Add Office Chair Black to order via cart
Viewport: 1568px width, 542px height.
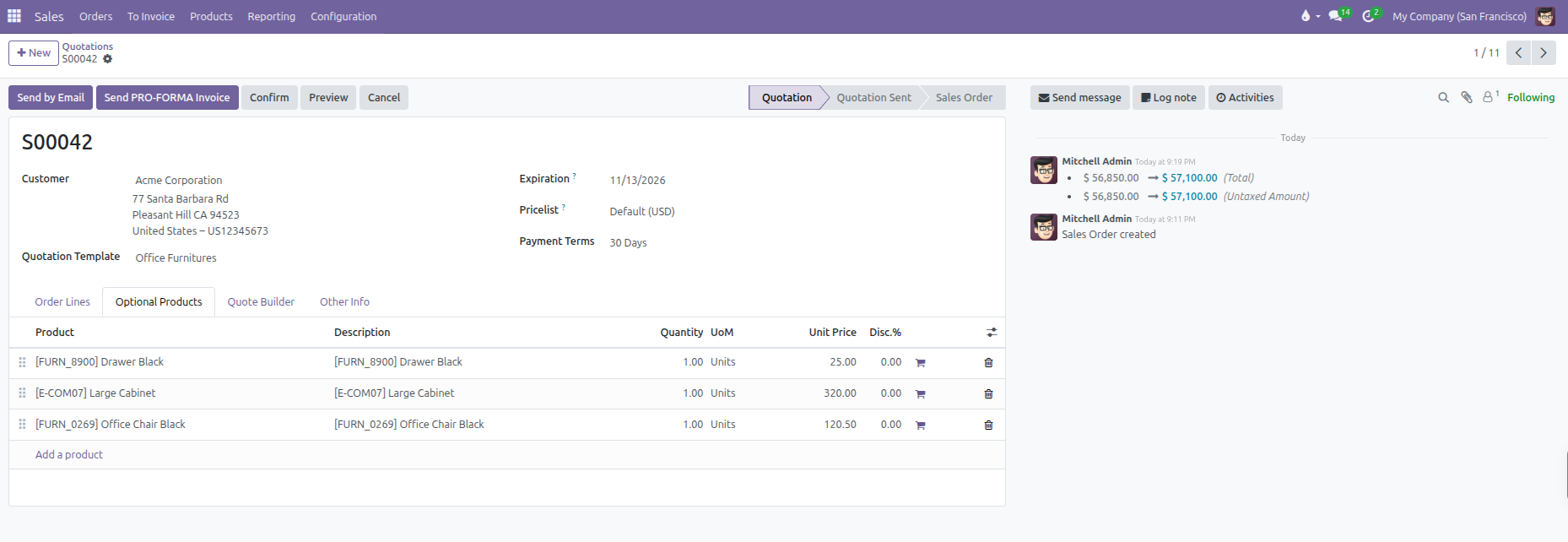[920, 425]
